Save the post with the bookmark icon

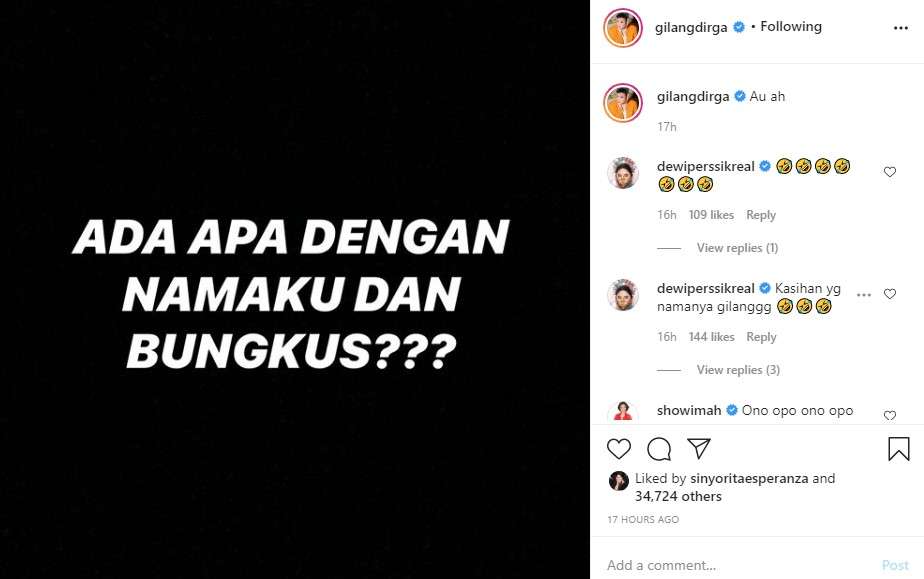899,449
